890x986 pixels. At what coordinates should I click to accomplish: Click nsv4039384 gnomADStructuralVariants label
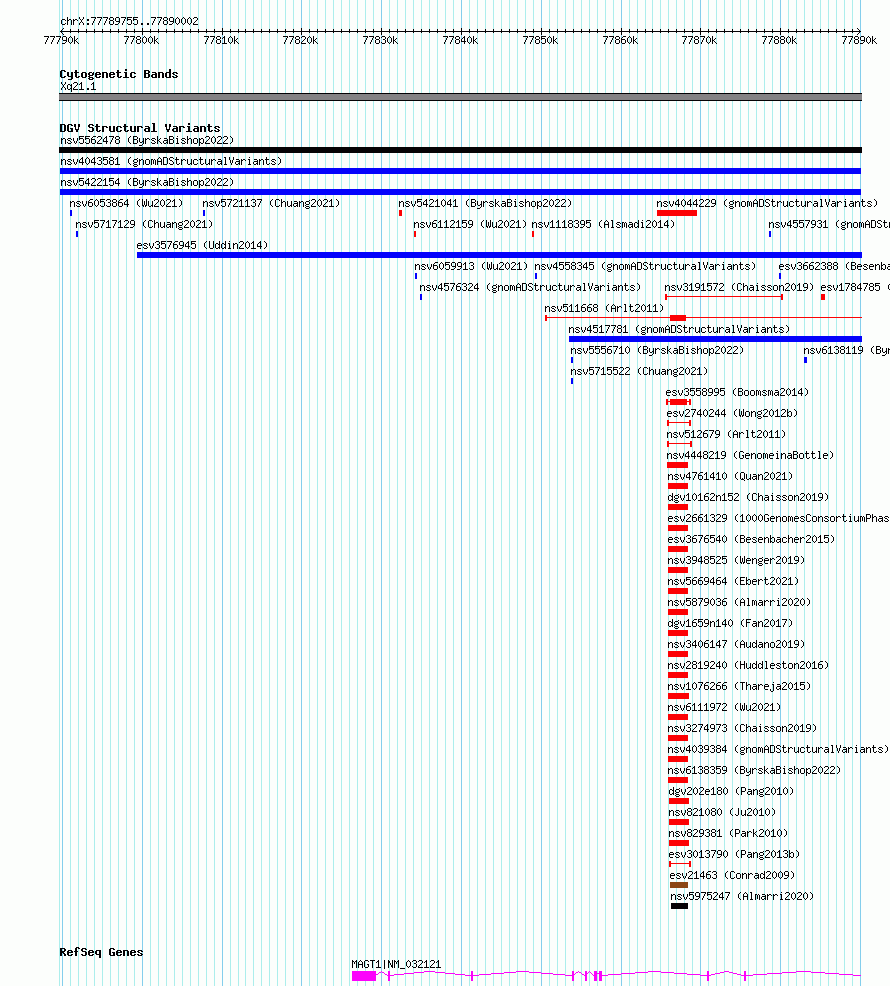pyautogui.click(x=779, y=750)
